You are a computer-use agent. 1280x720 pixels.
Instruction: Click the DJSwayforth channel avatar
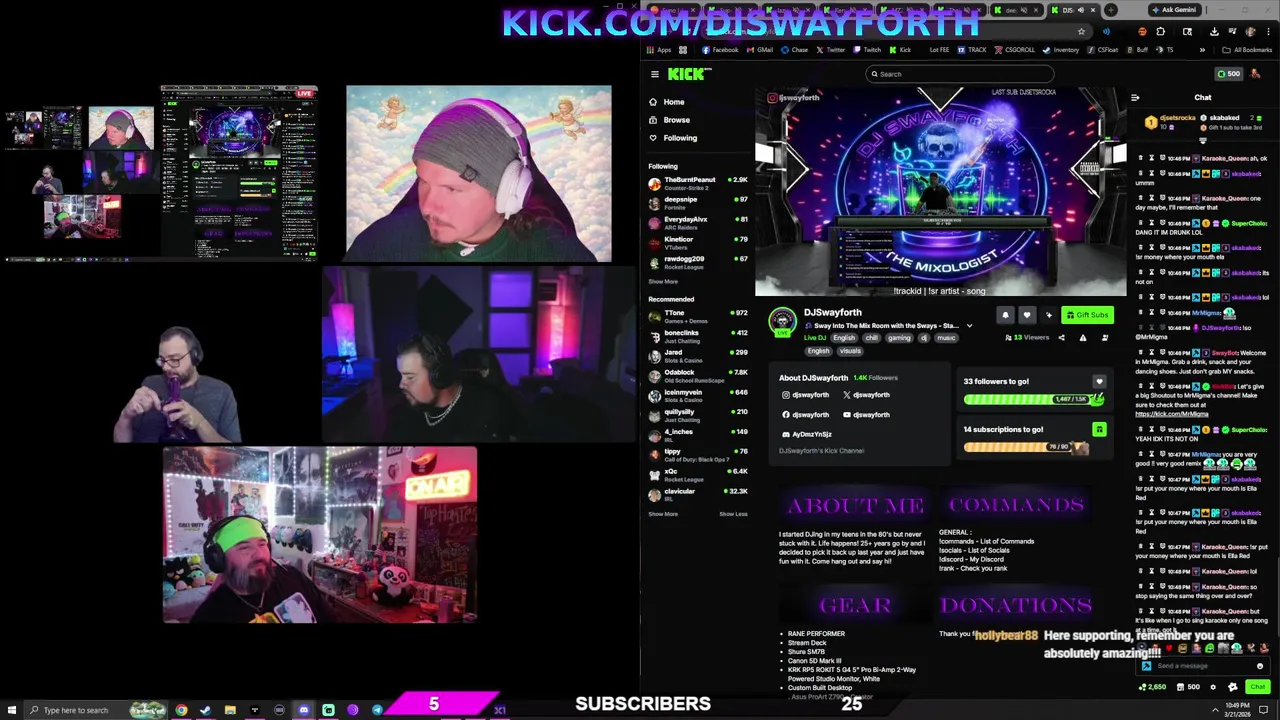(782, 321)
